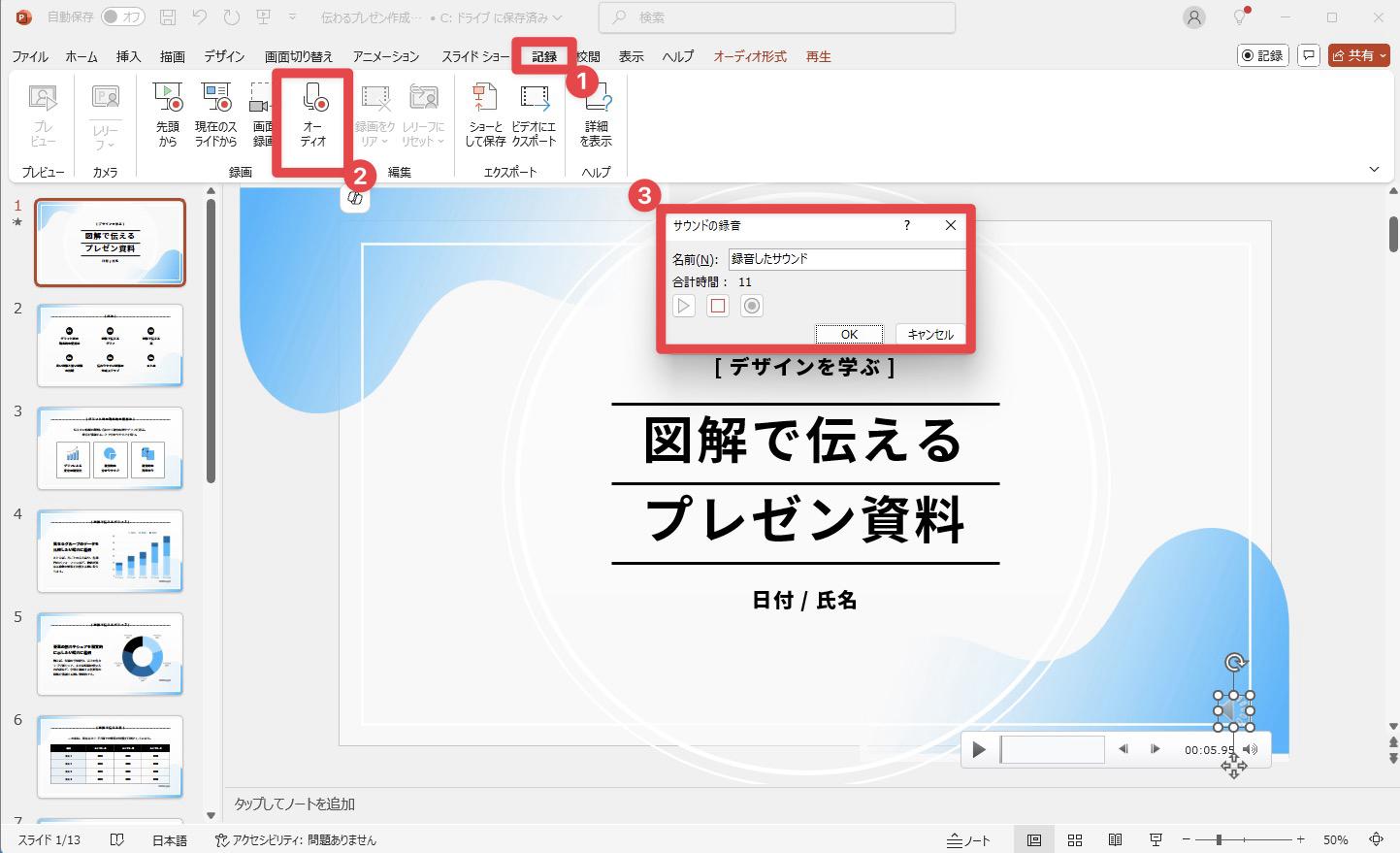Image resolution: width=1400 pixels, height=853 pixels.
Task: Switch to the オーディオ形式 tab
Action: (750, 56)
